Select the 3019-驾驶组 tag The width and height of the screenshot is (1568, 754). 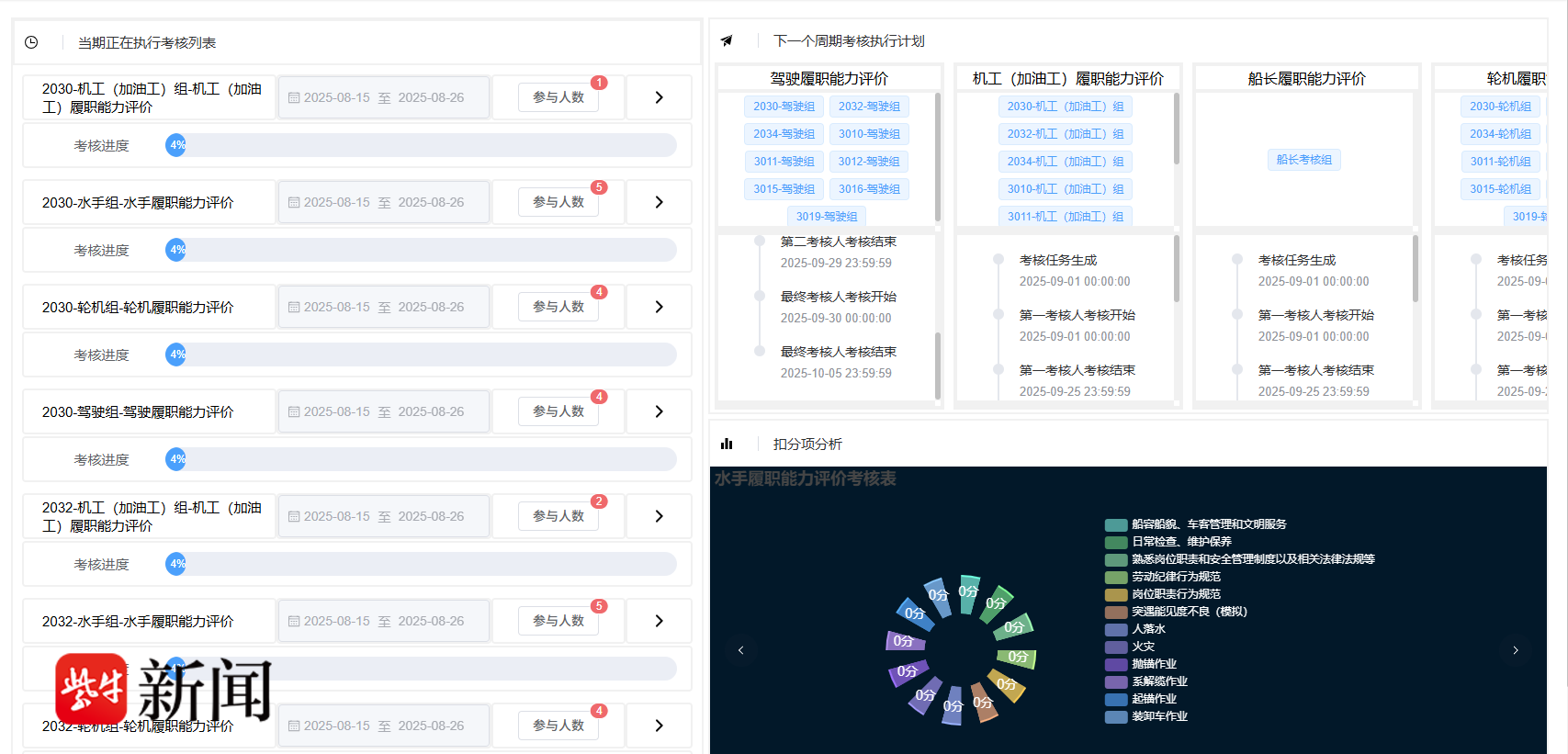click(x=827, y=217)
